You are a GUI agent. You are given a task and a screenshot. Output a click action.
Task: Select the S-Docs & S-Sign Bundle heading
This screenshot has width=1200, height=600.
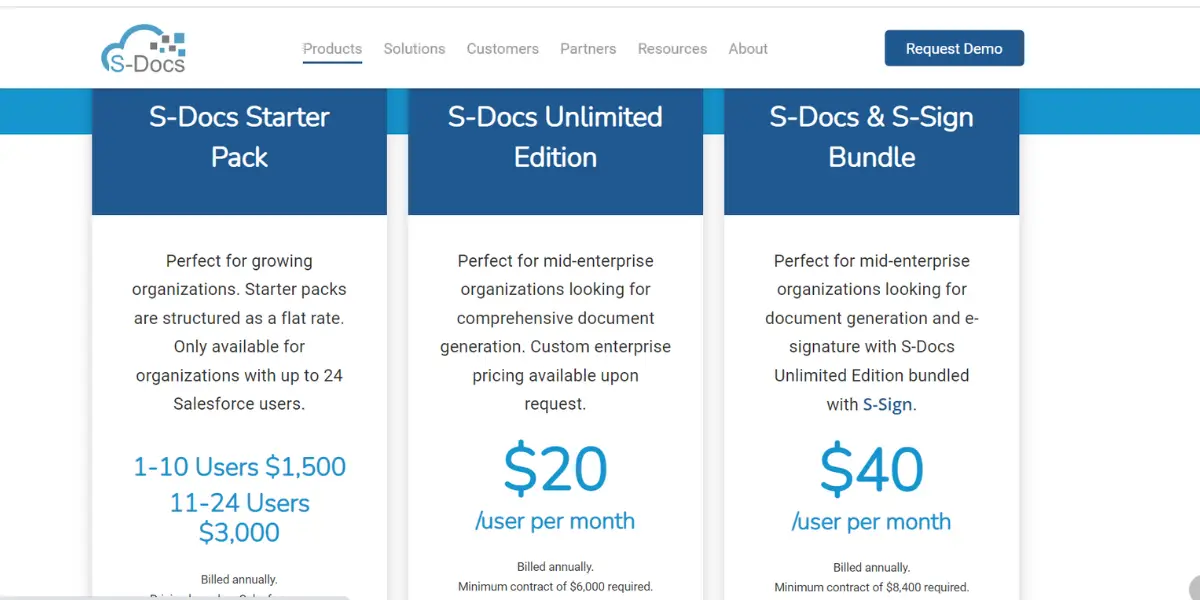871,137
